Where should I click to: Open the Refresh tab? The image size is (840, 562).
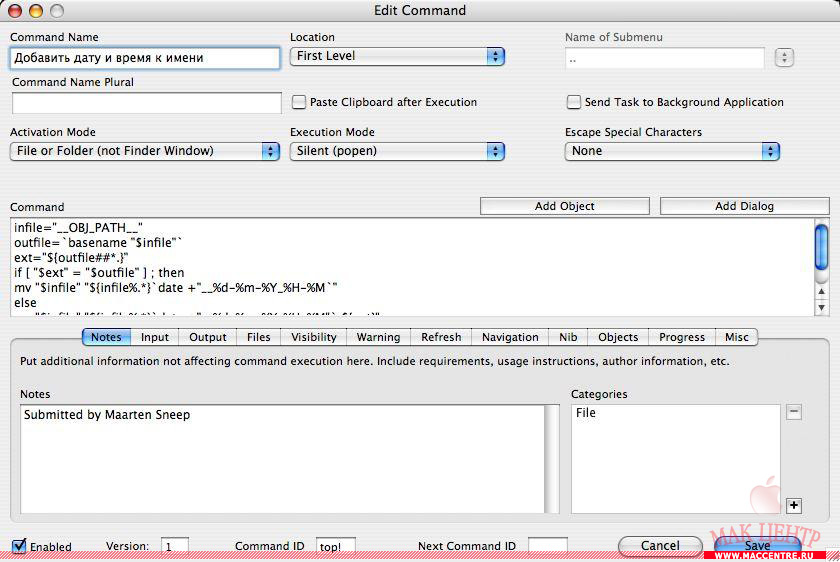click(441, 337)
